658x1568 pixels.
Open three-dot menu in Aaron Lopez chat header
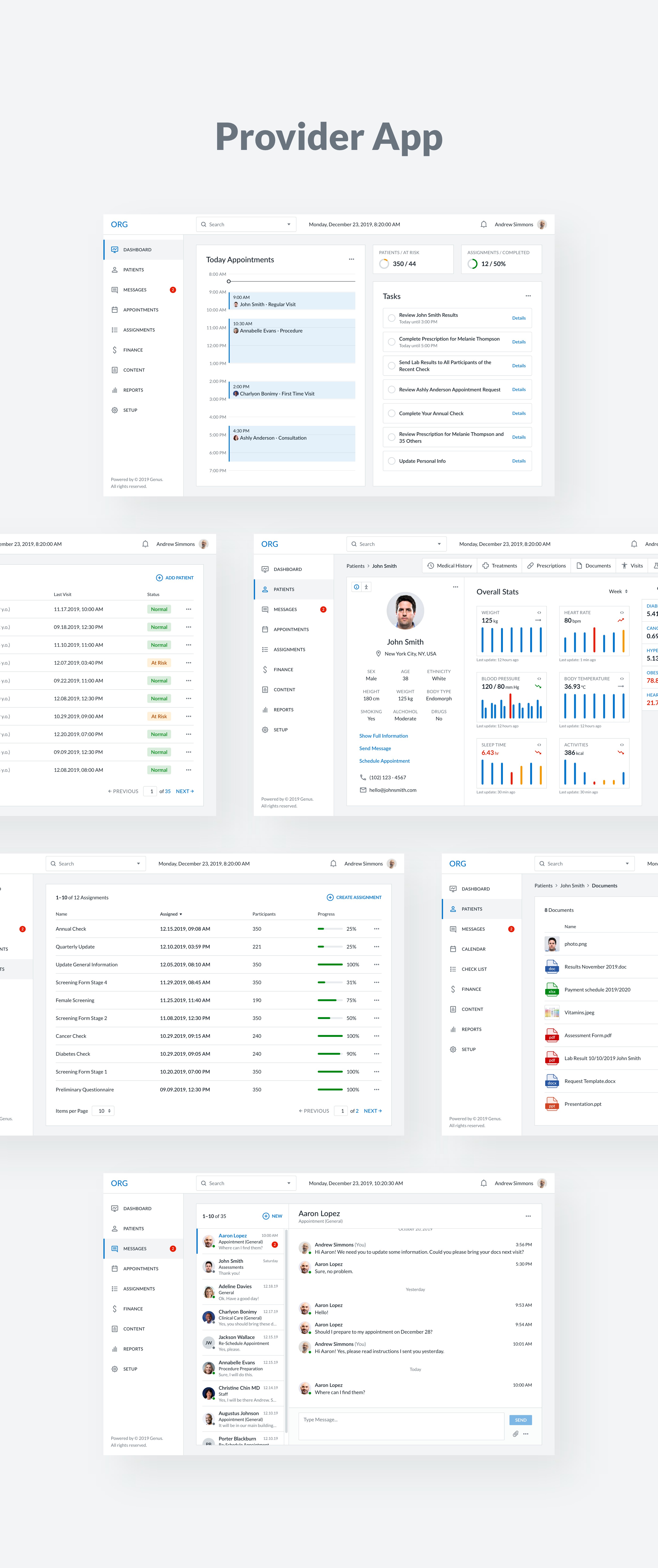[x=528, y=1216]
